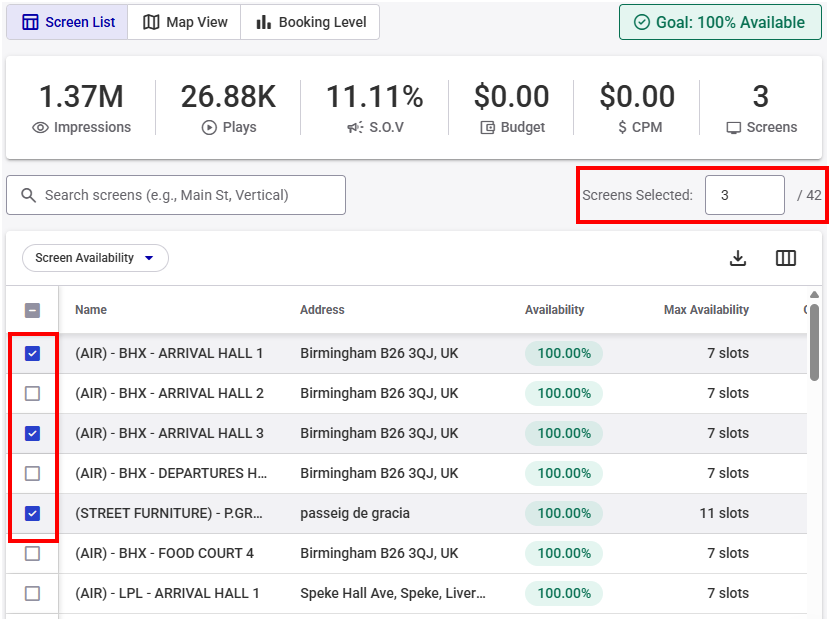Open the Booking Level tab

[310, 22]
